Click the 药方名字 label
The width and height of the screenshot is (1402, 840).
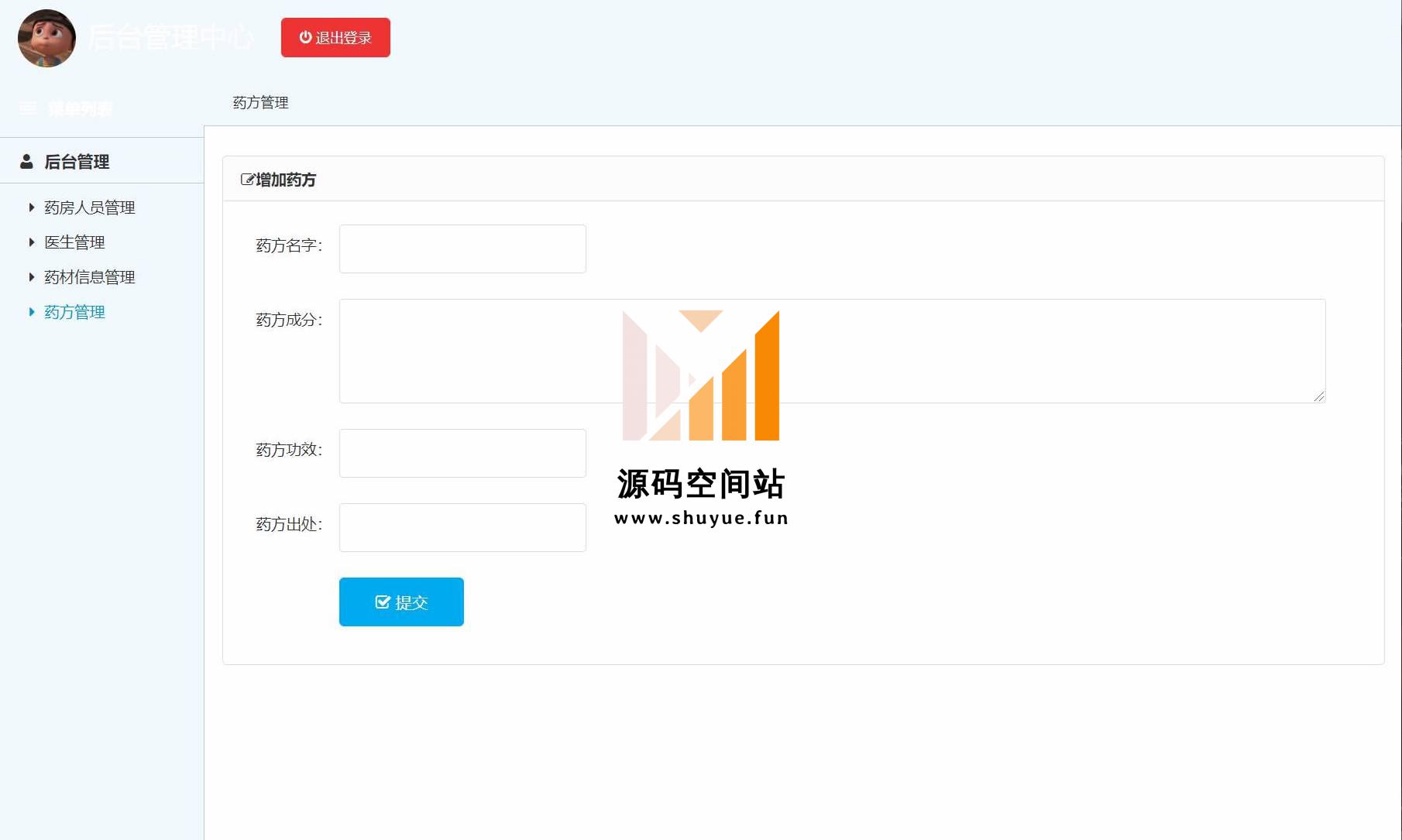(289, 246)
